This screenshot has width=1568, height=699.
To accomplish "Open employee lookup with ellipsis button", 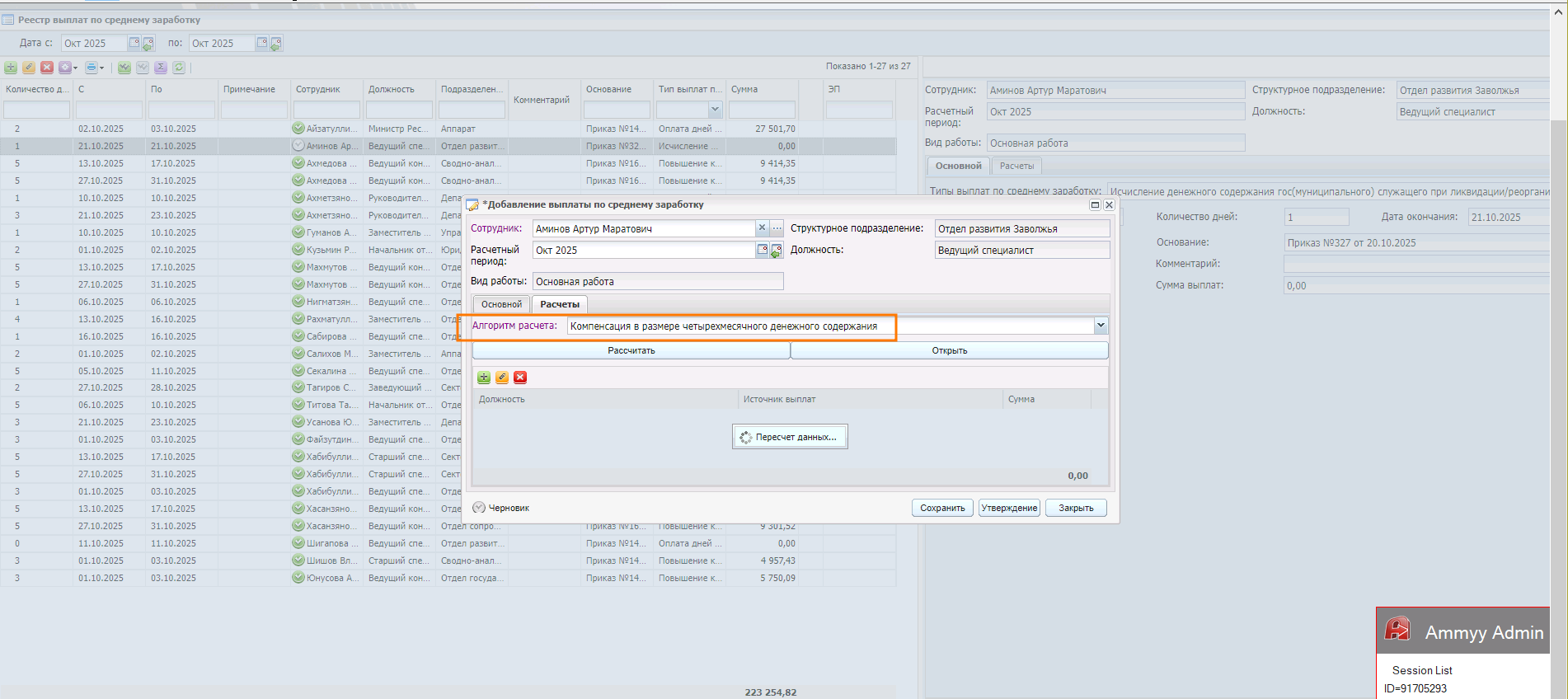I will [x=777, y=228].
